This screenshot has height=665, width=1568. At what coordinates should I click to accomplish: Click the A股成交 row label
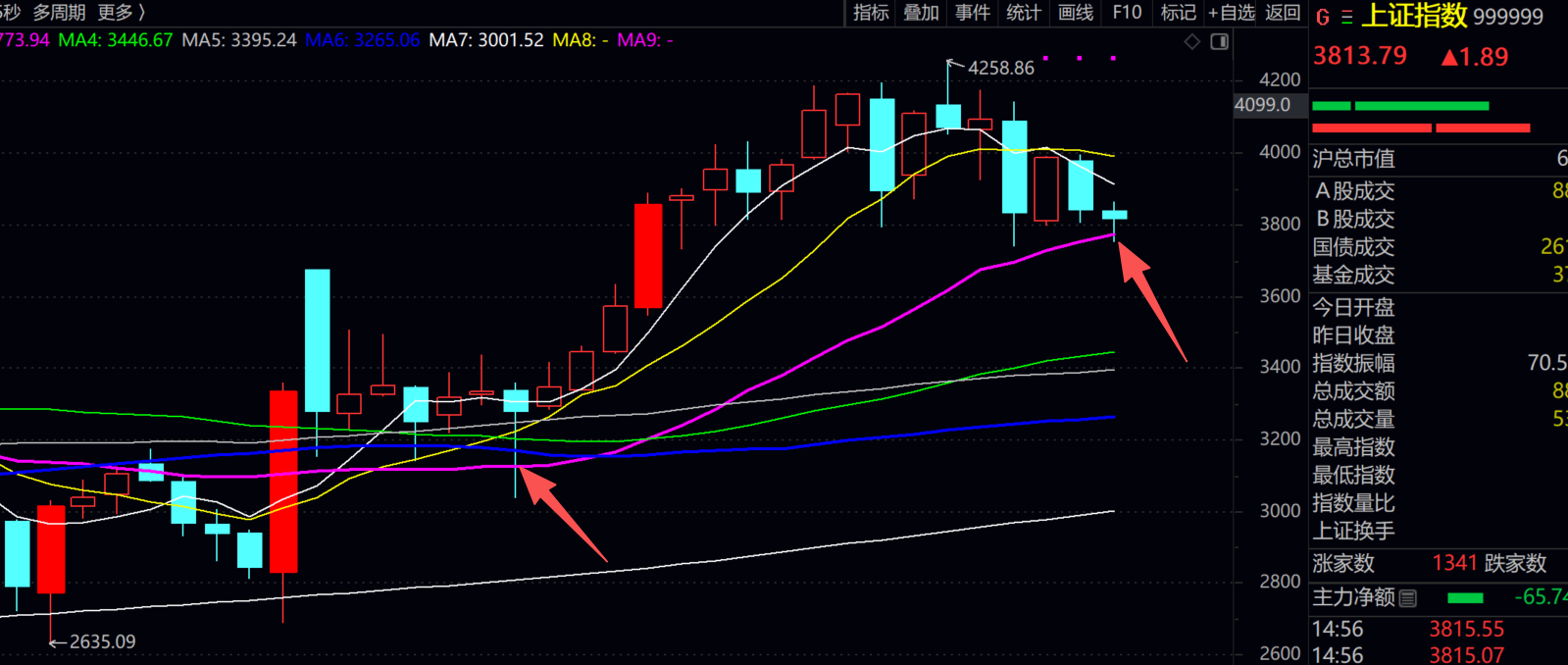pyautogui.click(x=1354, y=191)
